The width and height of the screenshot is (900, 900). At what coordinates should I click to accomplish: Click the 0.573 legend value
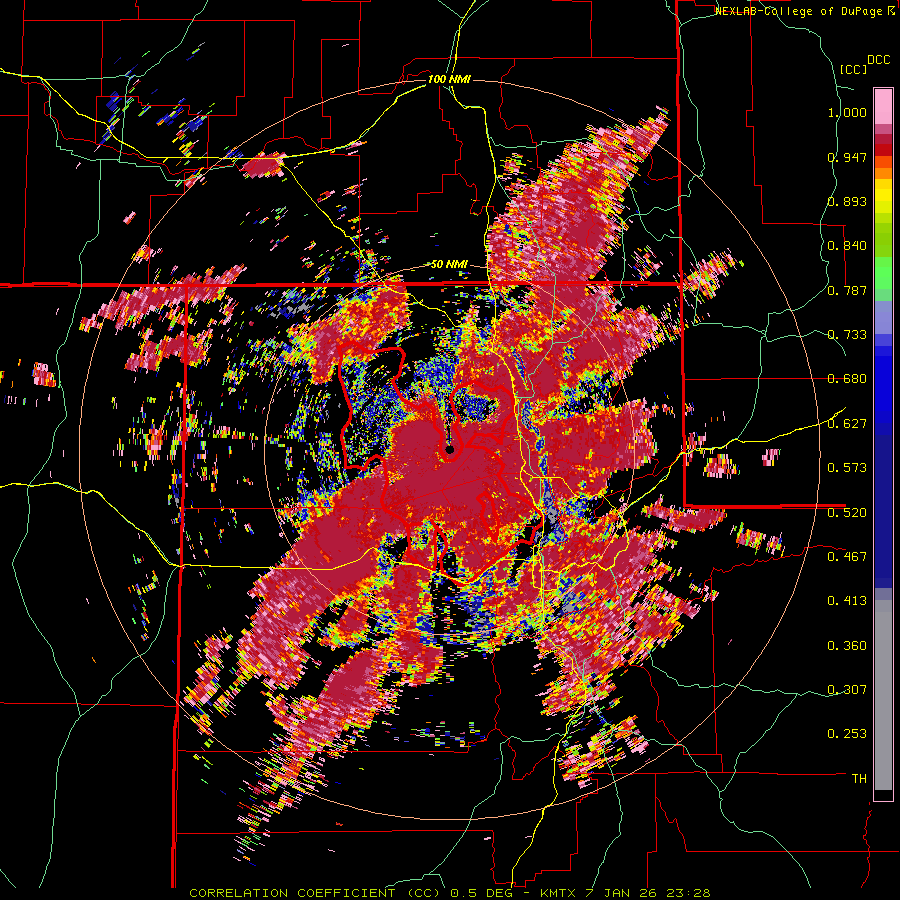(x=847, y=468)
